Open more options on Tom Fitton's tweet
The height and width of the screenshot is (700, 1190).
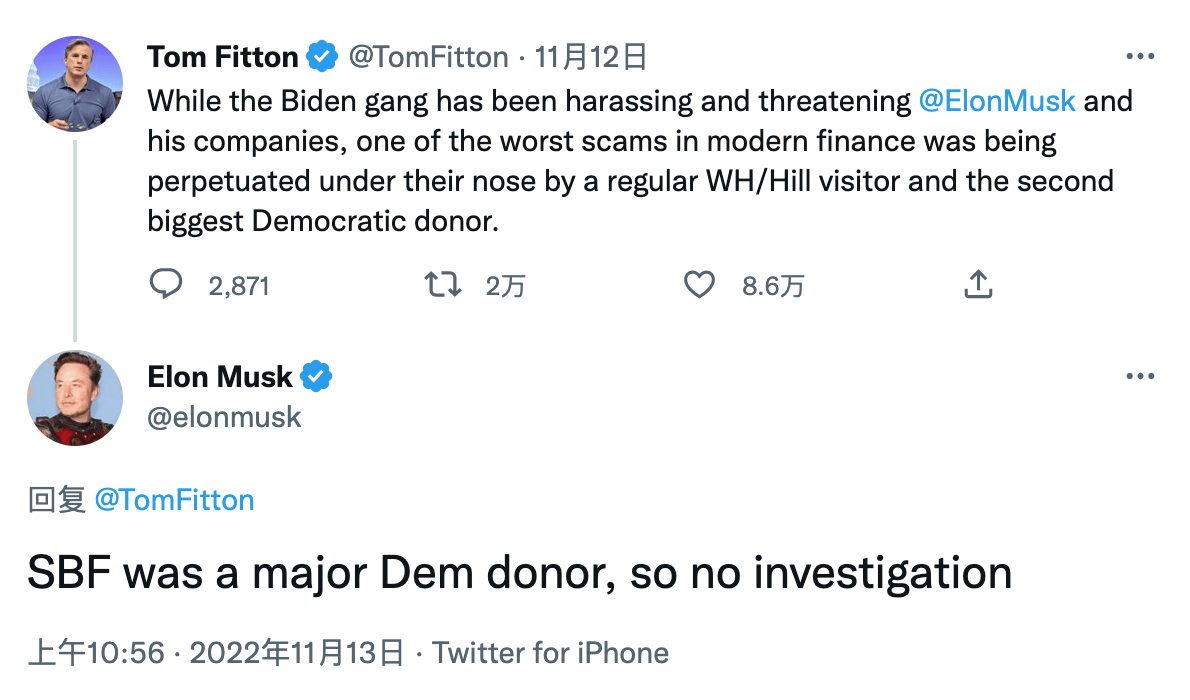(x=1140, y=57)
